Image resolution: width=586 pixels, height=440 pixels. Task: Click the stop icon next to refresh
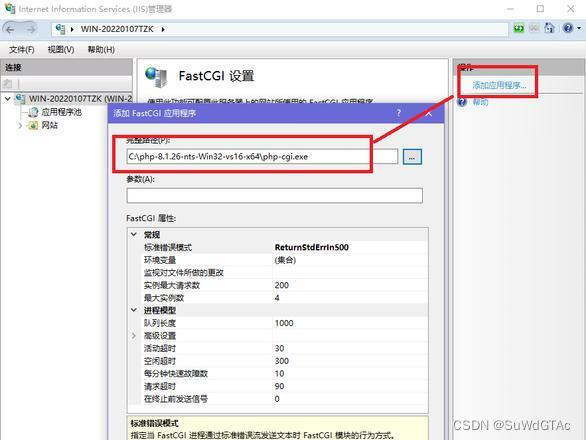[x=534, y=28]
